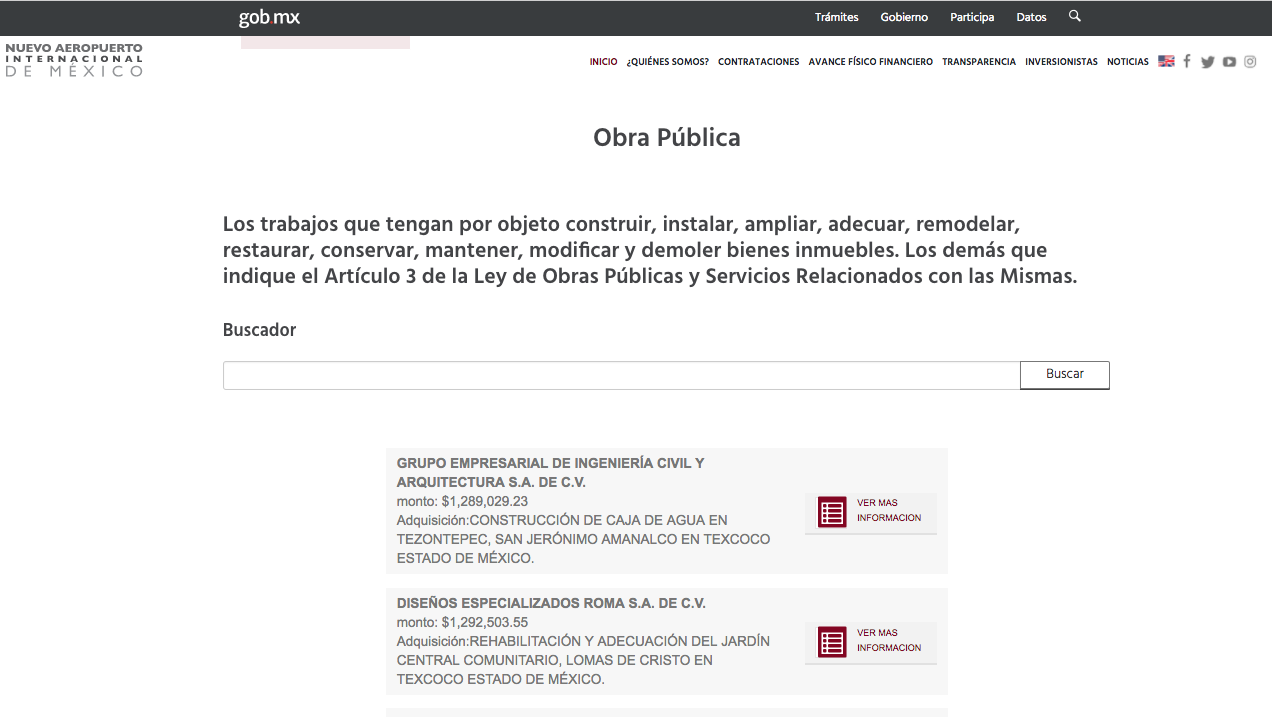Open Datos in the top bar
This screenshot has width=1272, height=717.
pyautogui.click(x=1031, y=17)
